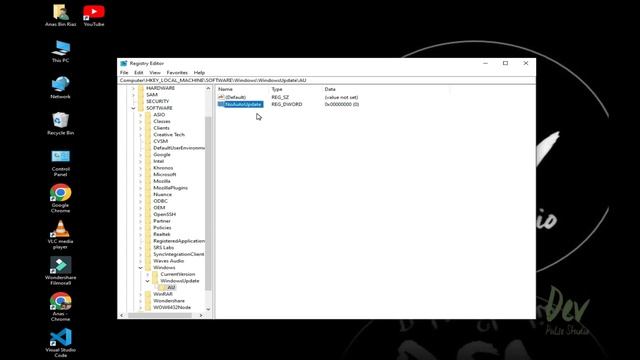Click the Policies key folder icon
The height and width of the screenshot is (360, 640).
tap(148, 227)
